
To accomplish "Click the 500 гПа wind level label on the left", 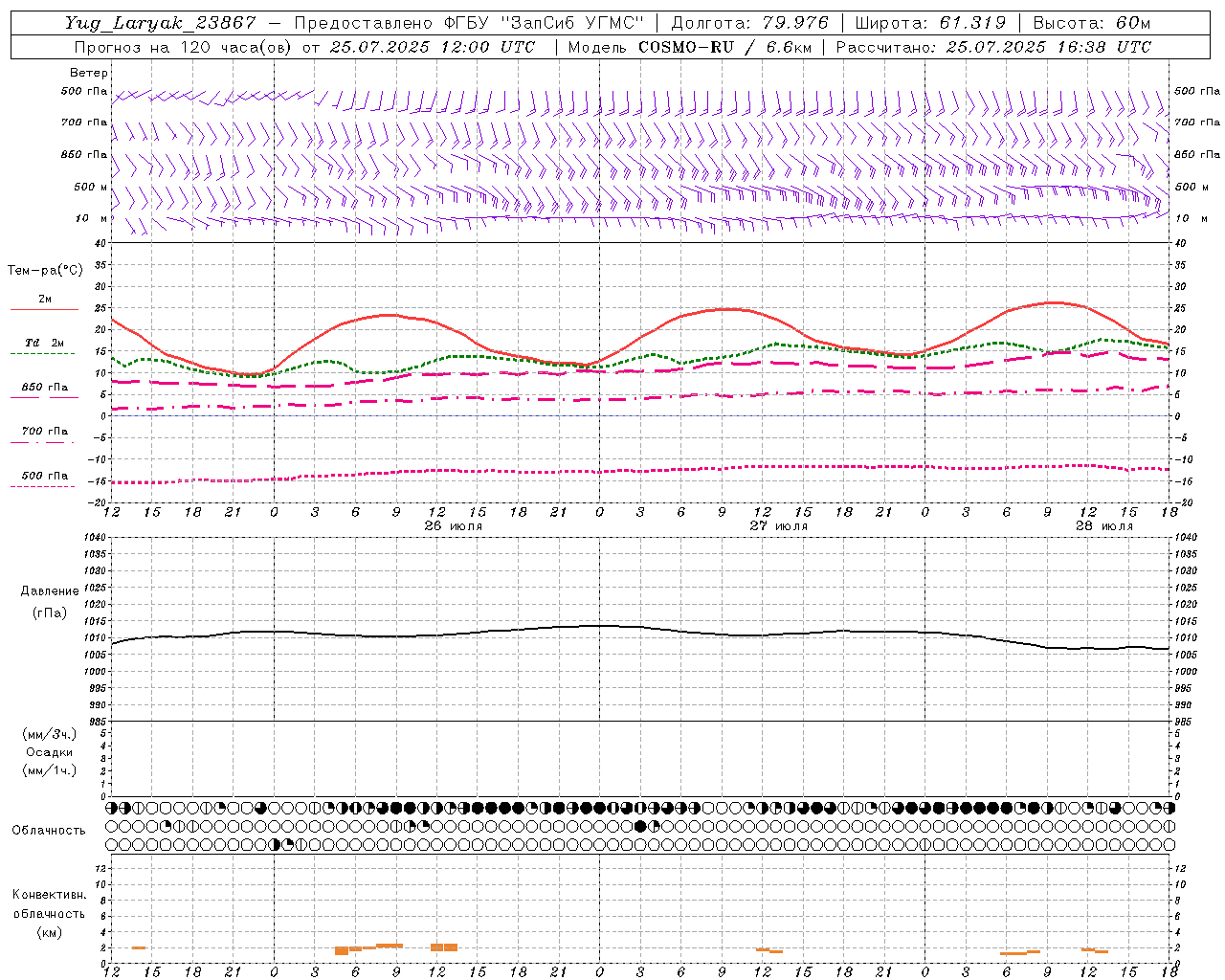I will point(84,91).
